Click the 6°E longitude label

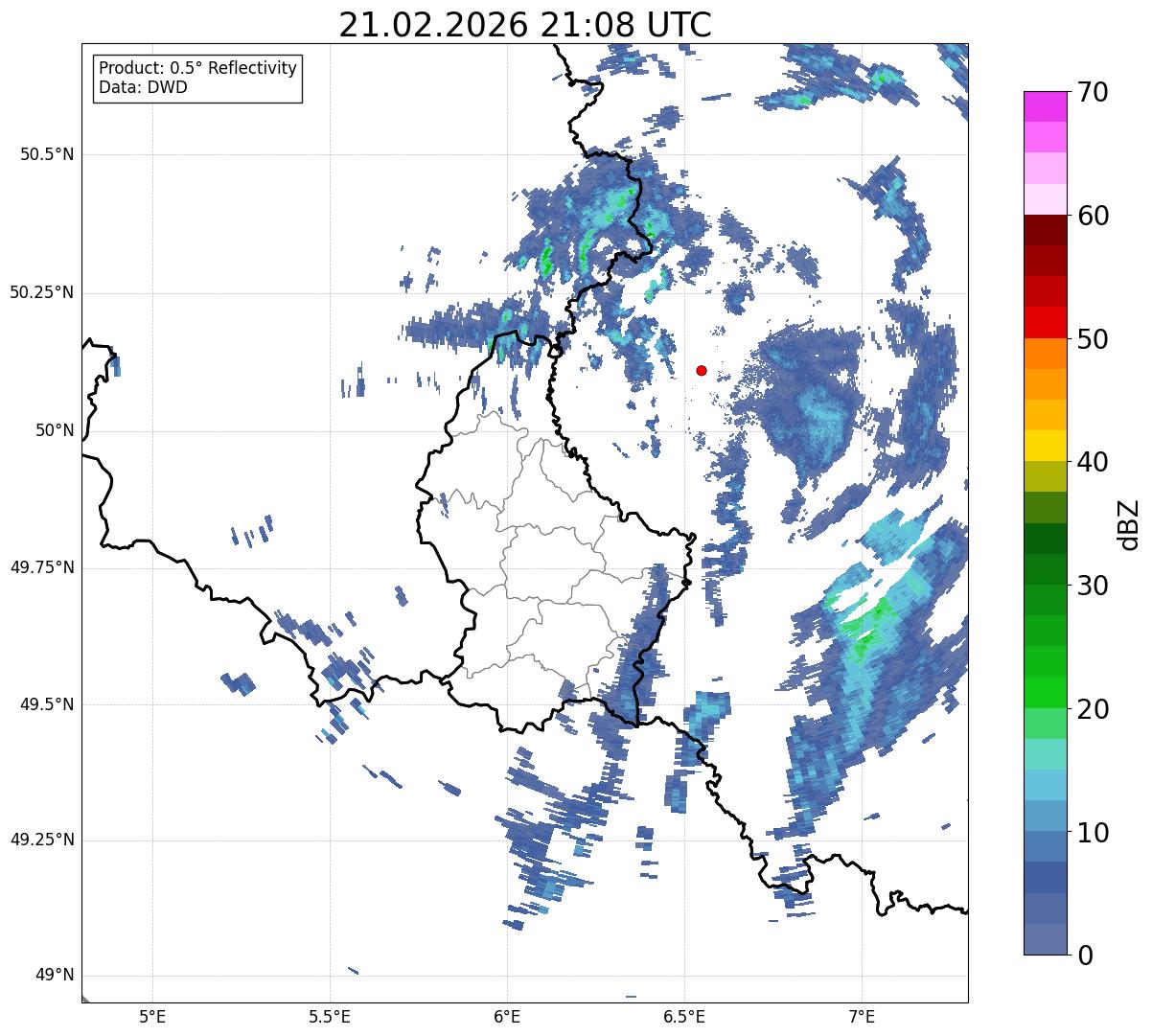[x=507, y=1016]
